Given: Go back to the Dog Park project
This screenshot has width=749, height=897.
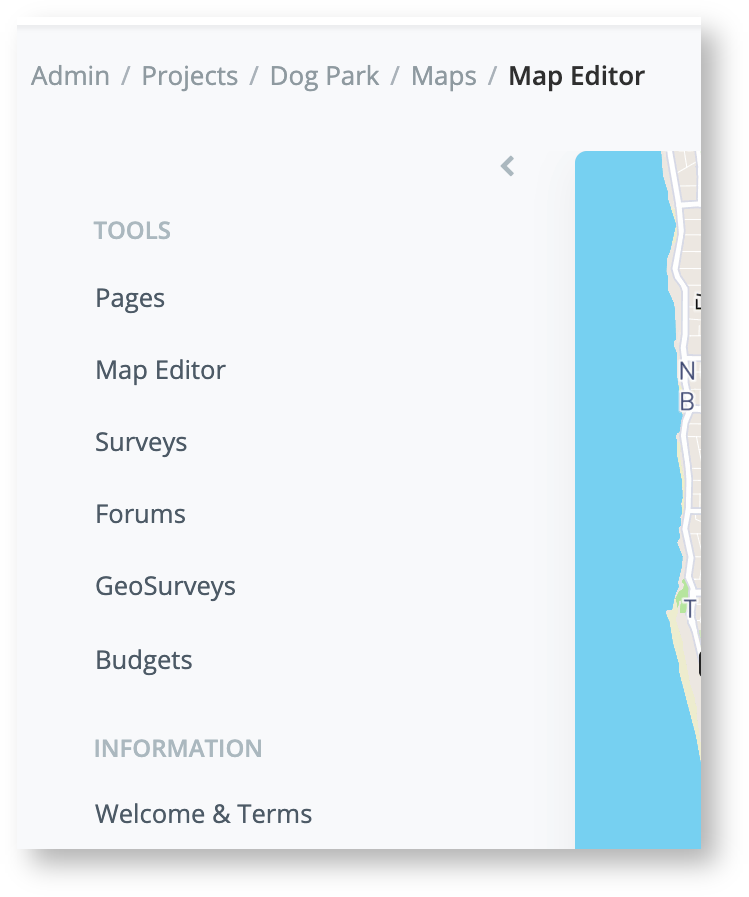Looking at the screenshot, I should tap(324, 76).
